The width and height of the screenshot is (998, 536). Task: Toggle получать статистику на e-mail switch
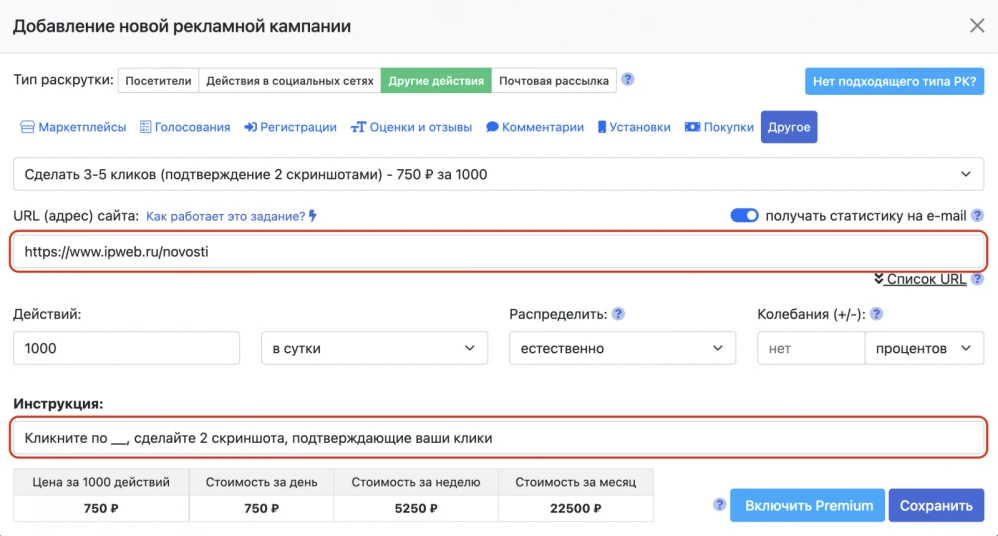tap(745, 215)
